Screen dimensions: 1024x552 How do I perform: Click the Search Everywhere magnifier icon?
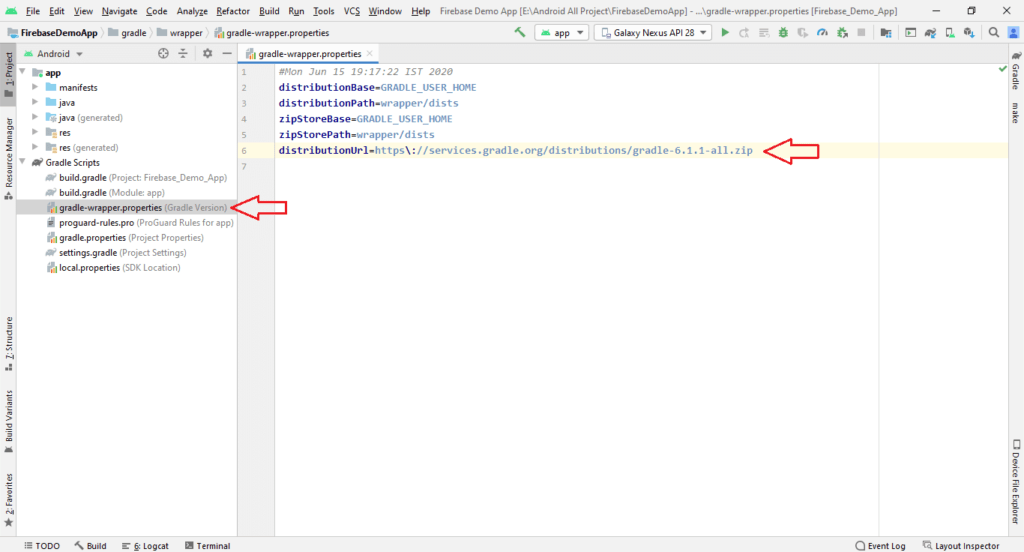click(x=994, y=32)
